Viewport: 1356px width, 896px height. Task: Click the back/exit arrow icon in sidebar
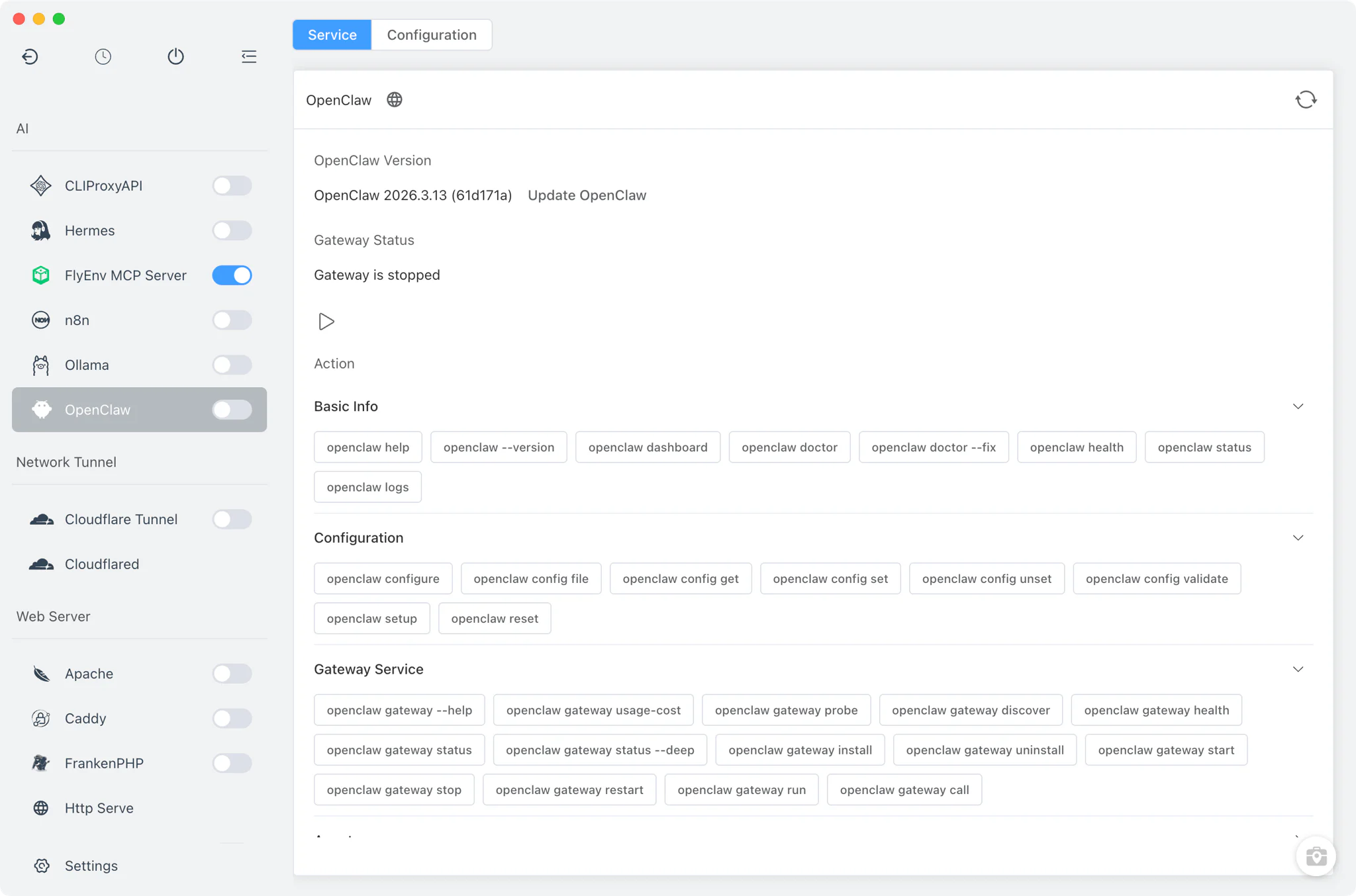click(x=30, y=56)
